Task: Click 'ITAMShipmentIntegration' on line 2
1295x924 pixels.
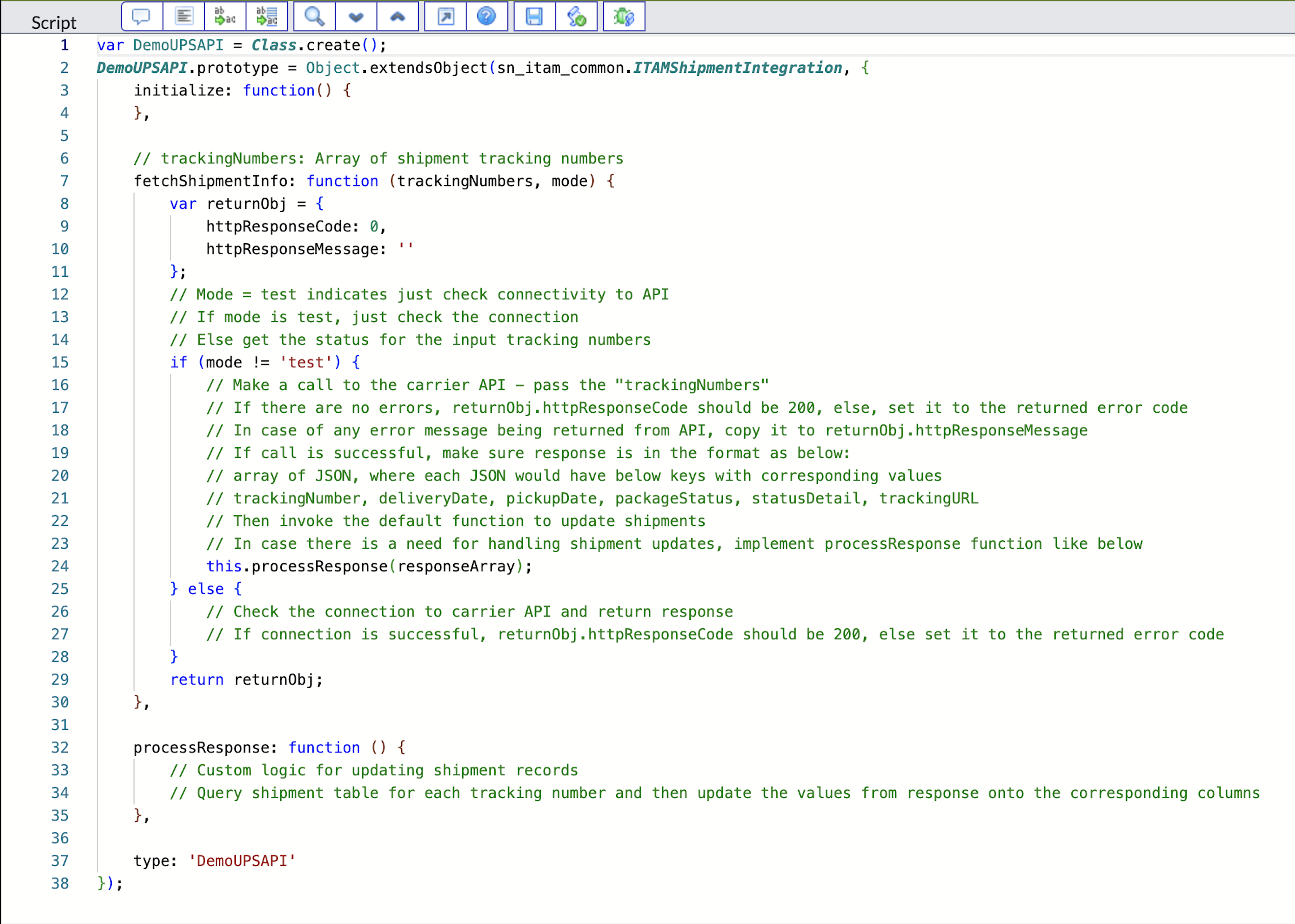Action: click(737, 68)
